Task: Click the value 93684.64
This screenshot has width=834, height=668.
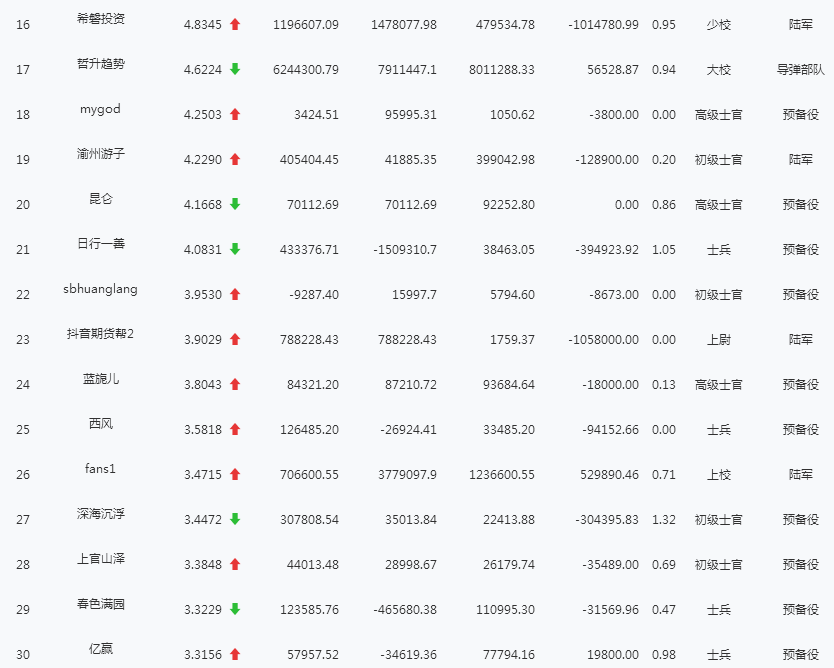Action: 508,385
